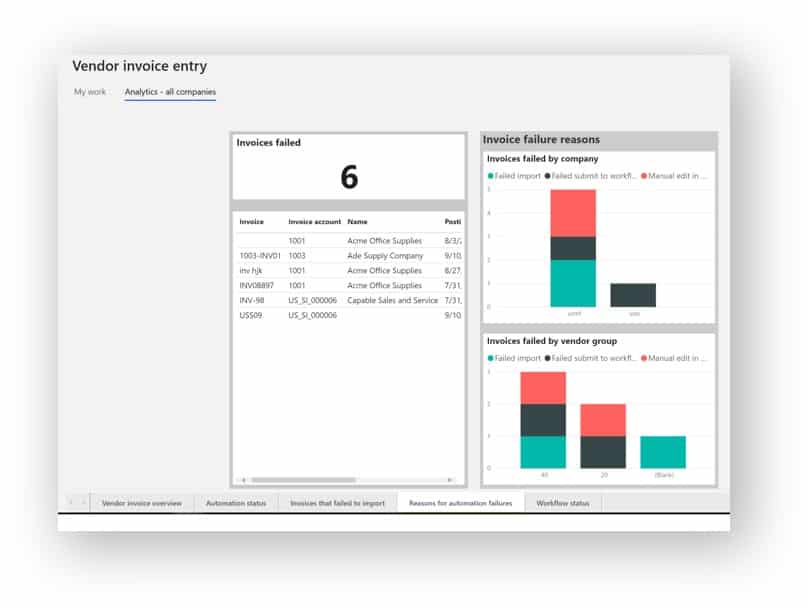The height and width of the screenshot is (609, 809).
Task: Click Failed import legend in company chart
Action: point(514,176)
